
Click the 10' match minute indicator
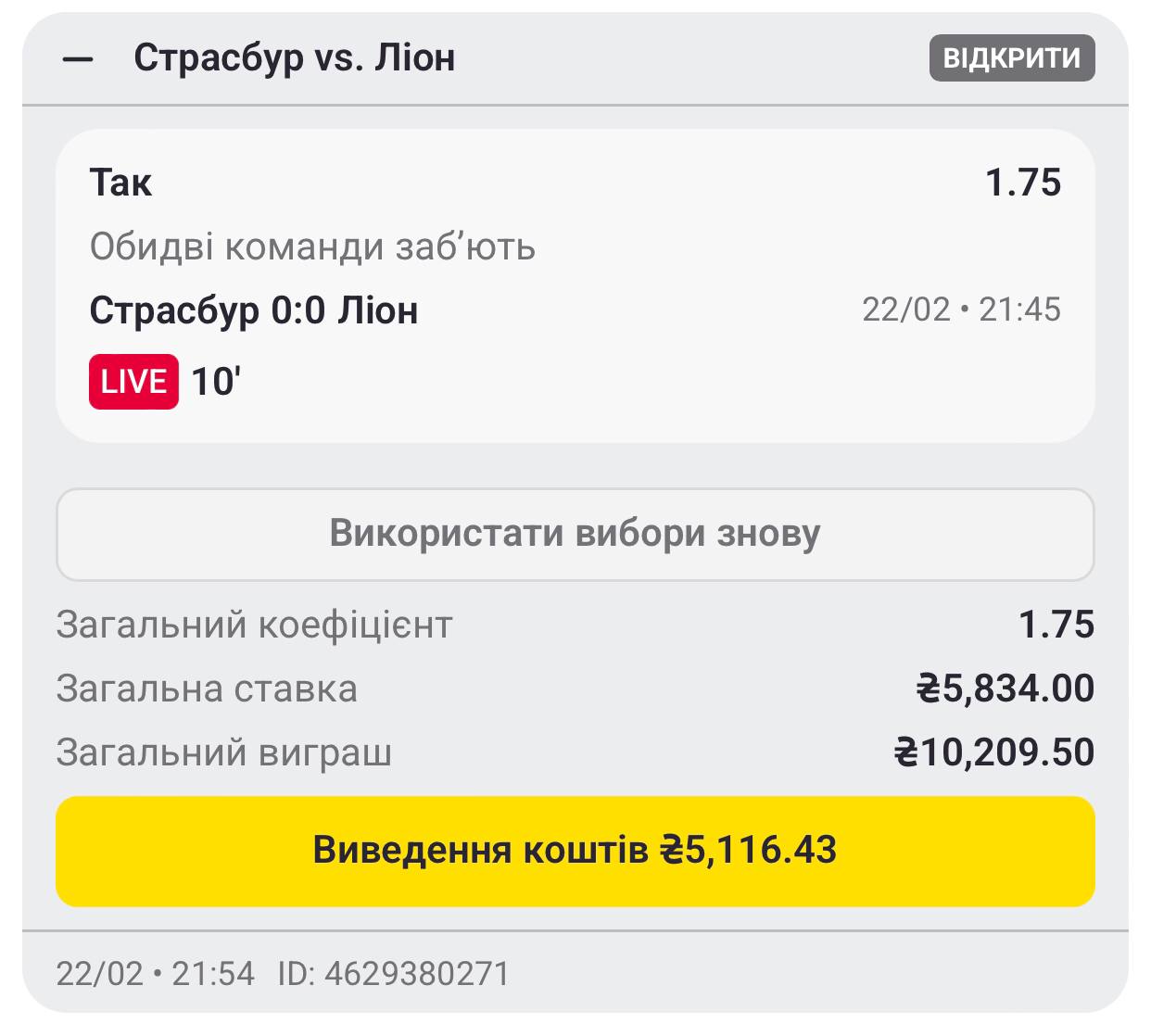click(x=215, y=382)
